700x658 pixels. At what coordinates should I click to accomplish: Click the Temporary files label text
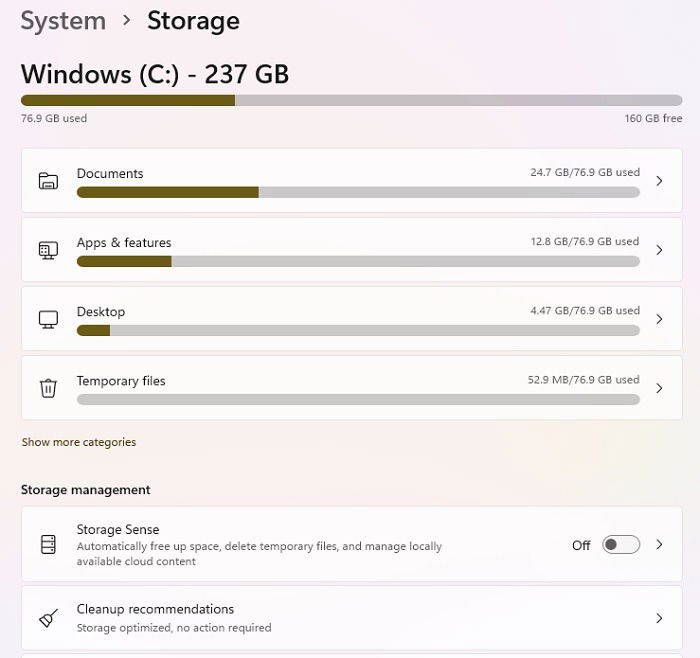(121, 381)
